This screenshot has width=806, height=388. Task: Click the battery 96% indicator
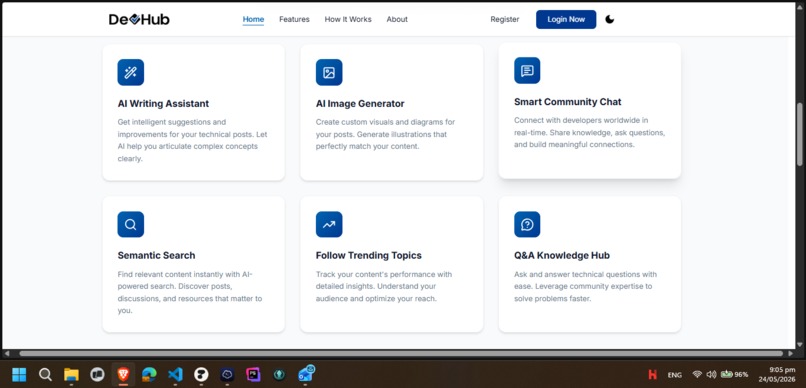click(x=734, y=375)
